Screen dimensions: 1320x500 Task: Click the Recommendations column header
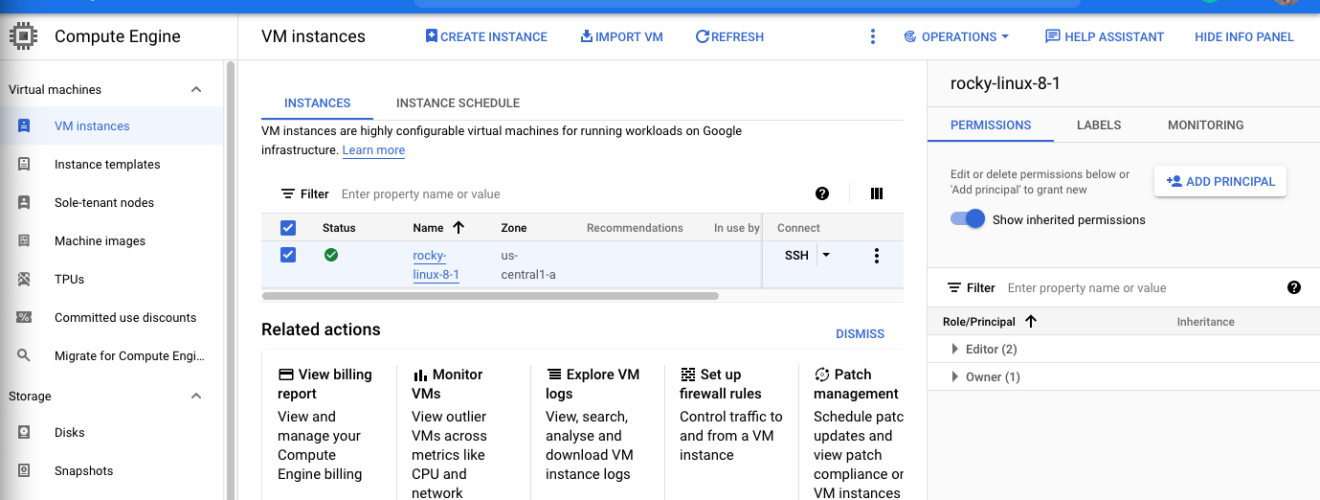[x=635, y=228]
